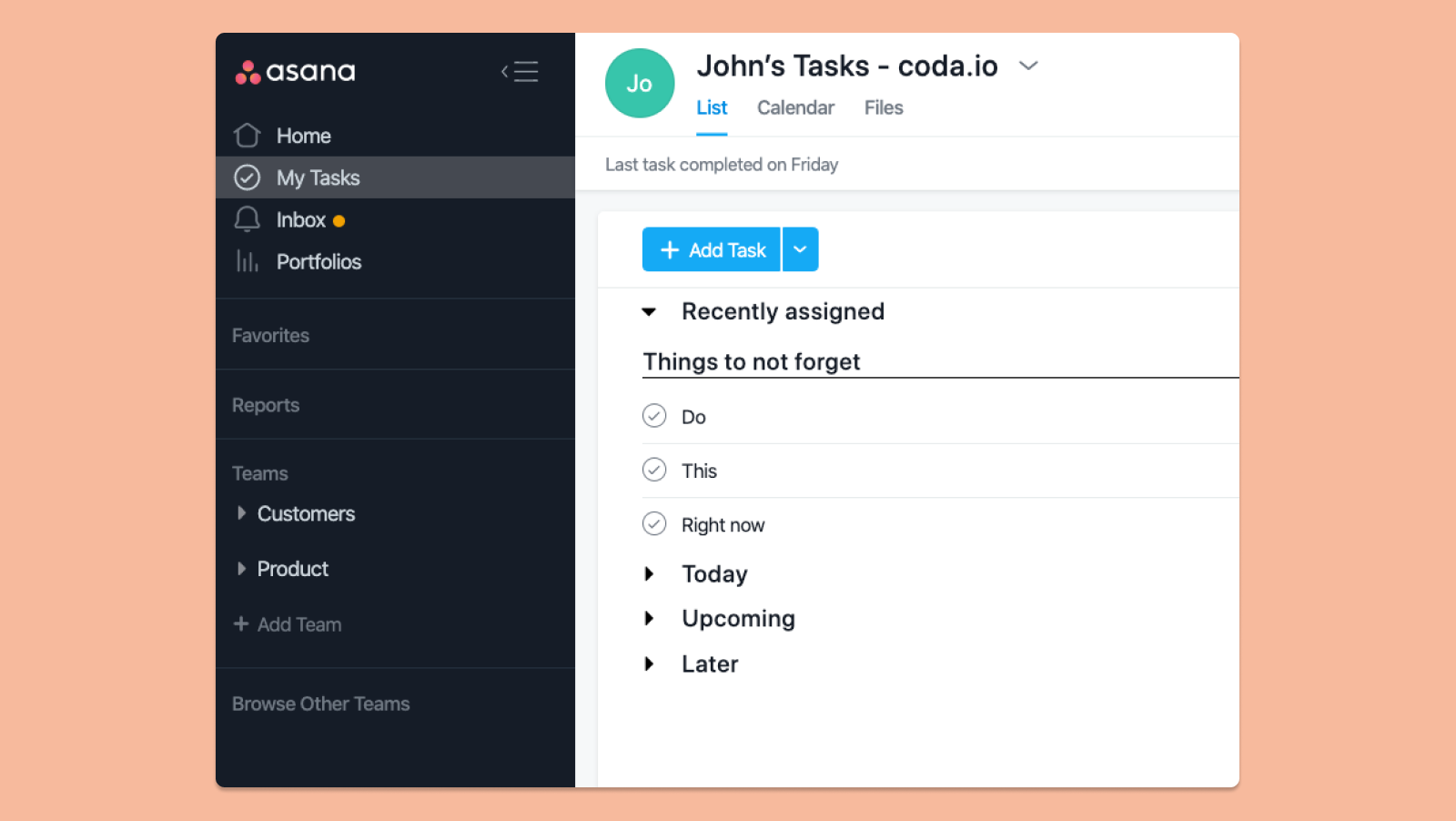Open the dropdown next to John's Tasks title
The image size is (1456, 821).
click(x=1028, y=66)
